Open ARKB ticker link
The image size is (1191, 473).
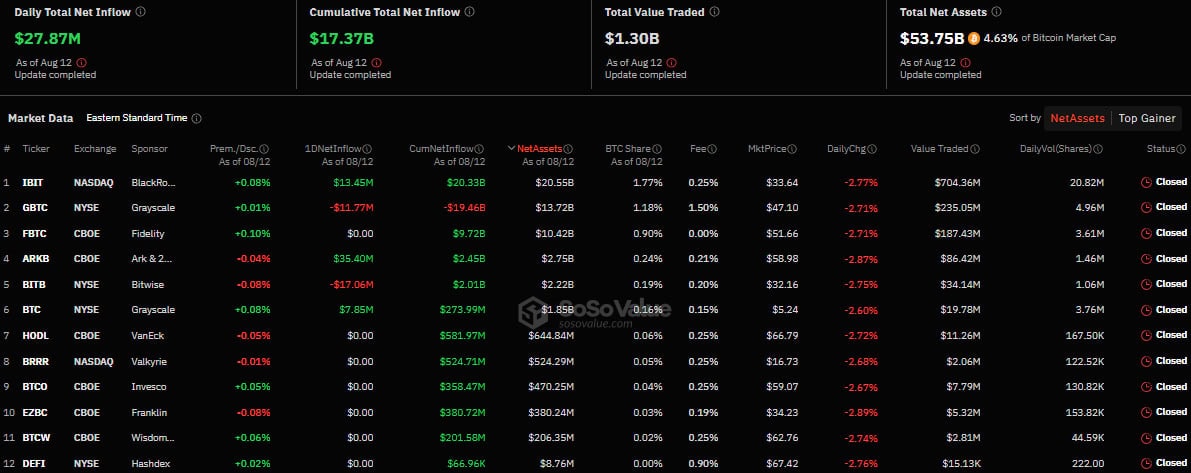tap(35, 259)
